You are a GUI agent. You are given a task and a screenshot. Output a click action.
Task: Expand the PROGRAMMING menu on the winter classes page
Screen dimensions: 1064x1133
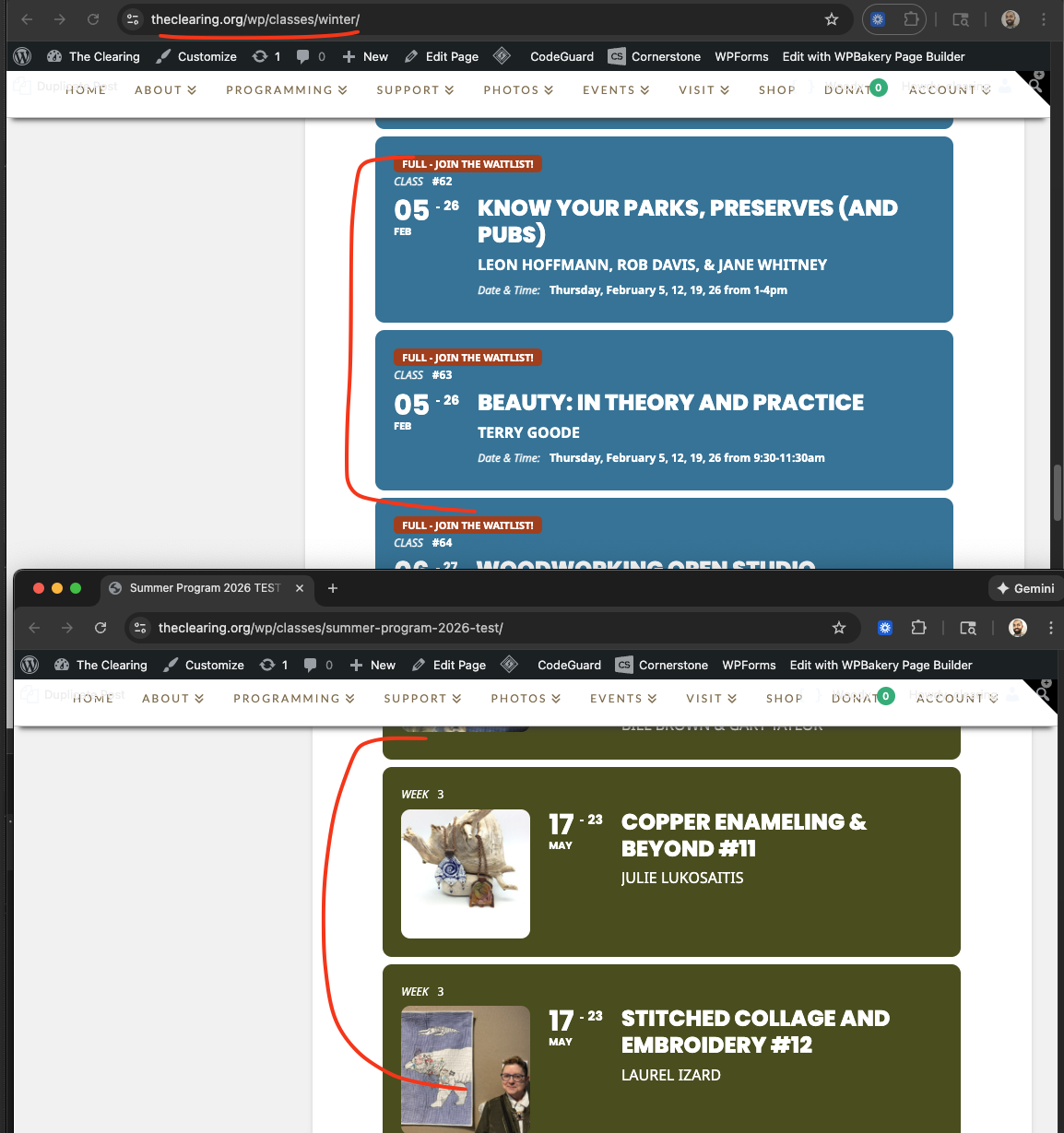pos(286,90)
